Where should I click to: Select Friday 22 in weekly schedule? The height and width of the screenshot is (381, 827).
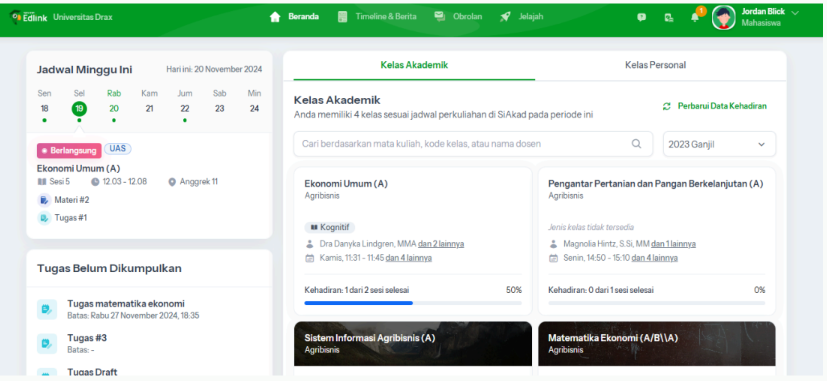click(185, 108)
